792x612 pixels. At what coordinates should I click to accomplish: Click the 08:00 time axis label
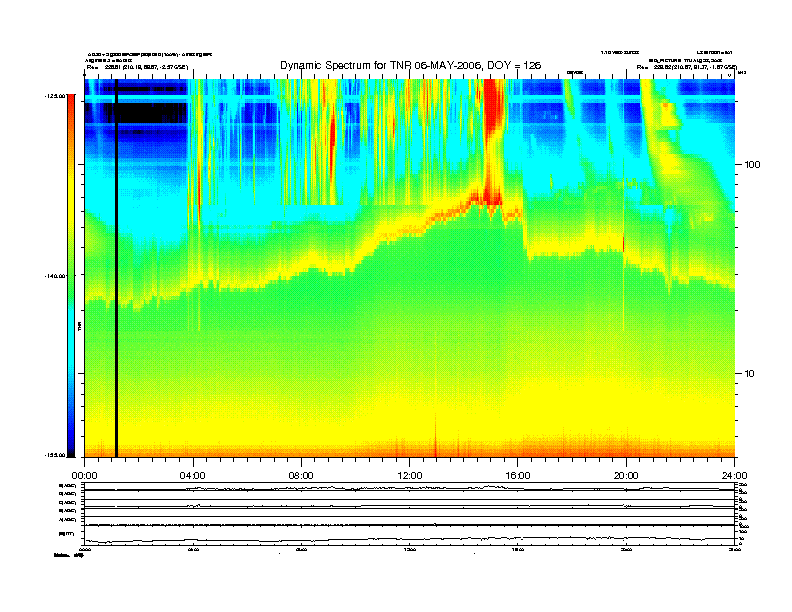pyautogui.click(x=301, y=476)
